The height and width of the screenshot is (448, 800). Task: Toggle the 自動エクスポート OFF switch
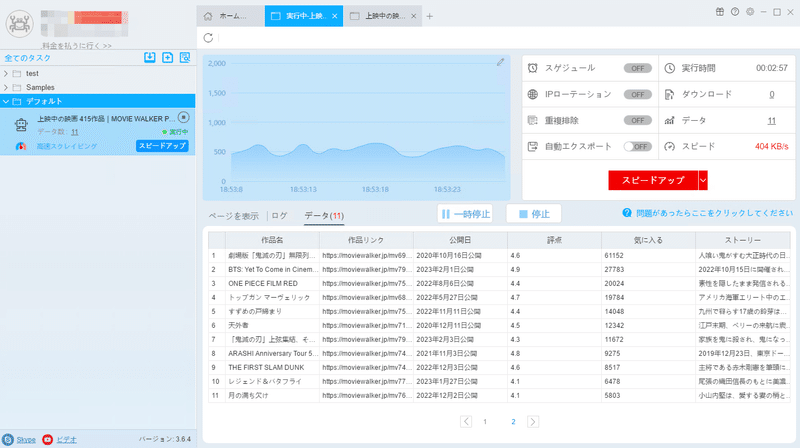(637, 146)
